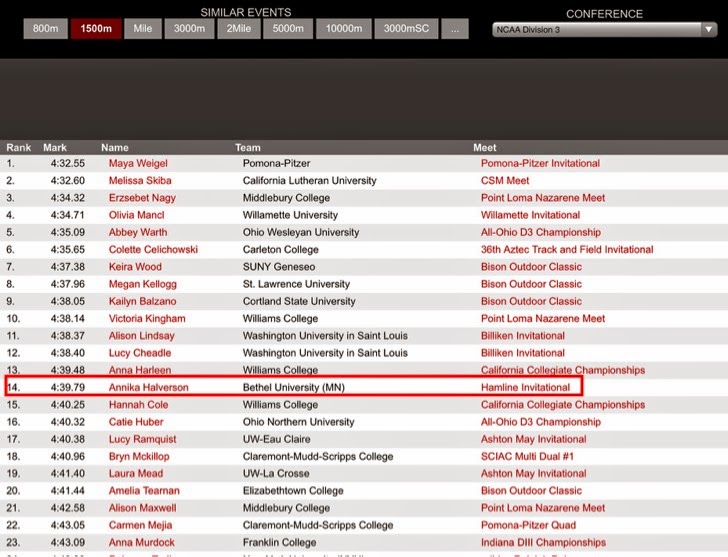Go to Megan Kellogg's profile
This screenshot has width=728, height=557.
[x=143, y=284]
